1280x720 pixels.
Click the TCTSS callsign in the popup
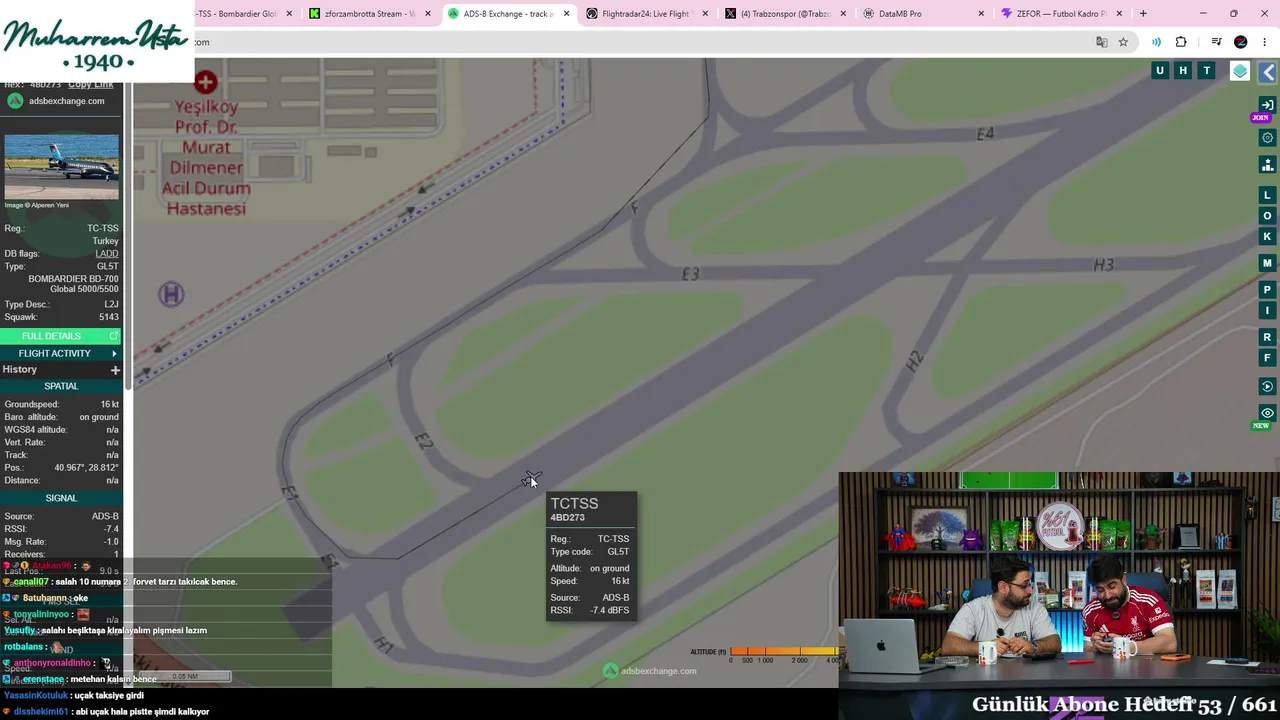click(x=574, y=504)
